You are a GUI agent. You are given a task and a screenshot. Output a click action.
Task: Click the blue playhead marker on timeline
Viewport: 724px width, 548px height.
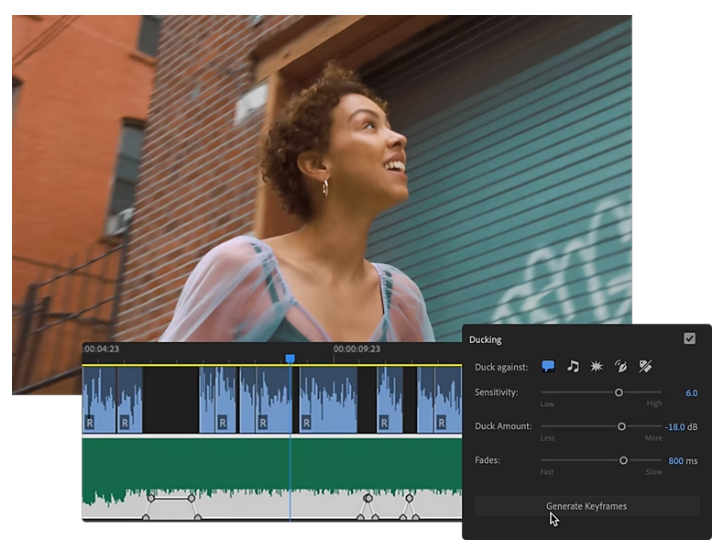click(290, 358)
